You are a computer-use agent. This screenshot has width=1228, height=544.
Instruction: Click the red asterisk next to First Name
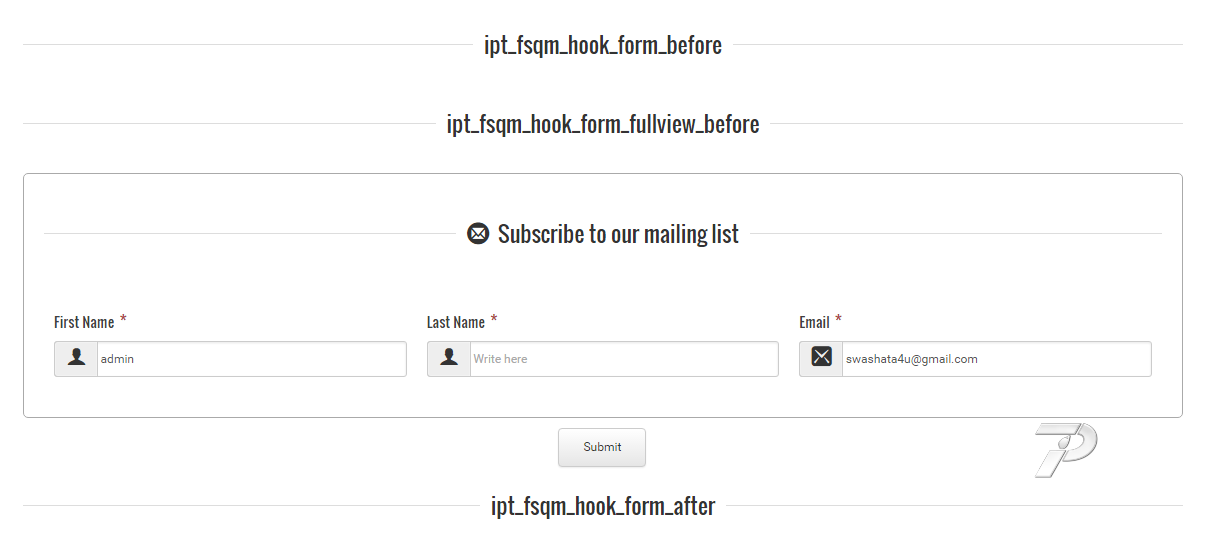tap(123, 320)
